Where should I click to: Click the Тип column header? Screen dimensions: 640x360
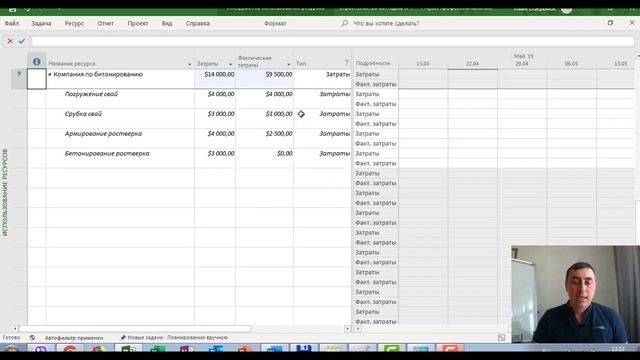301,63
